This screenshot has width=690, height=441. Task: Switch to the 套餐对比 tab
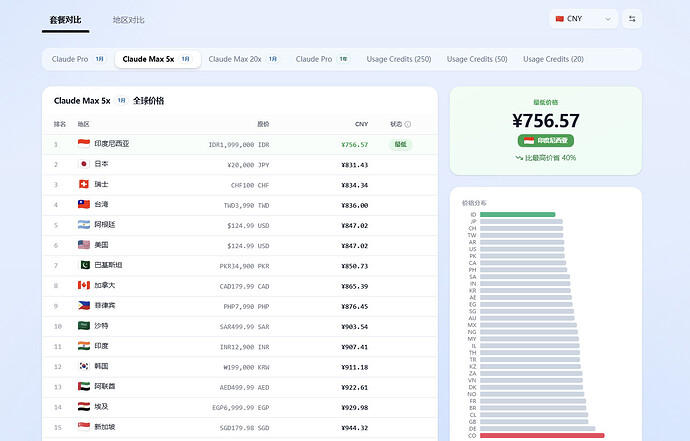pyautogui.click(x=66, y=20)
